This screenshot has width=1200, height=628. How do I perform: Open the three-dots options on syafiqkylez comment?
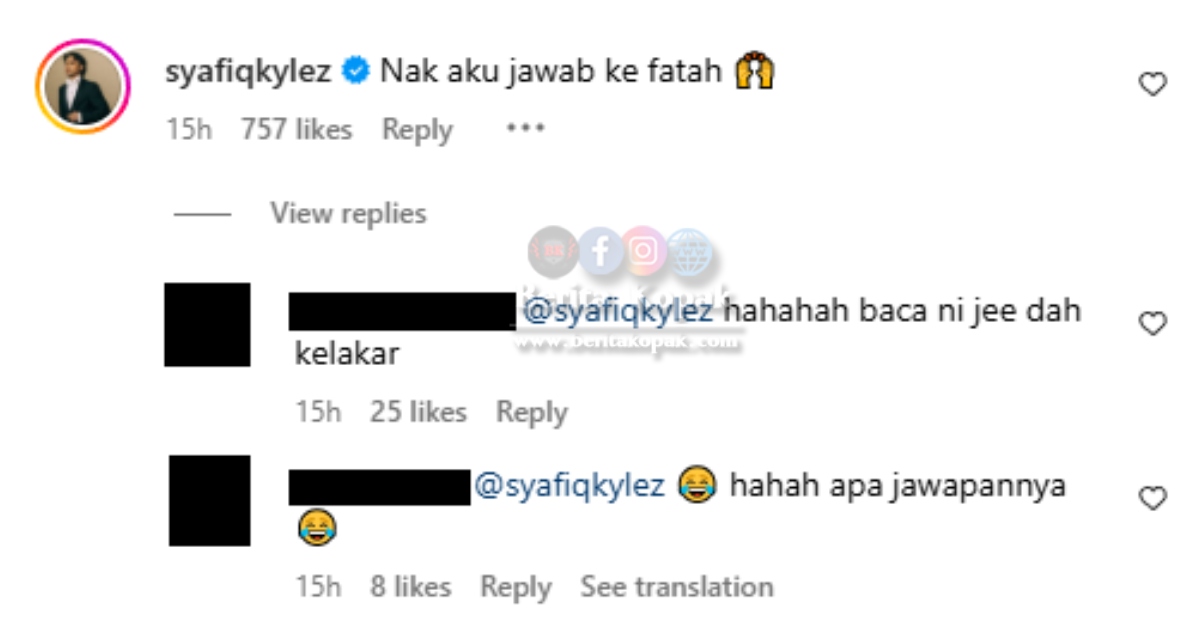pos(525,129)
